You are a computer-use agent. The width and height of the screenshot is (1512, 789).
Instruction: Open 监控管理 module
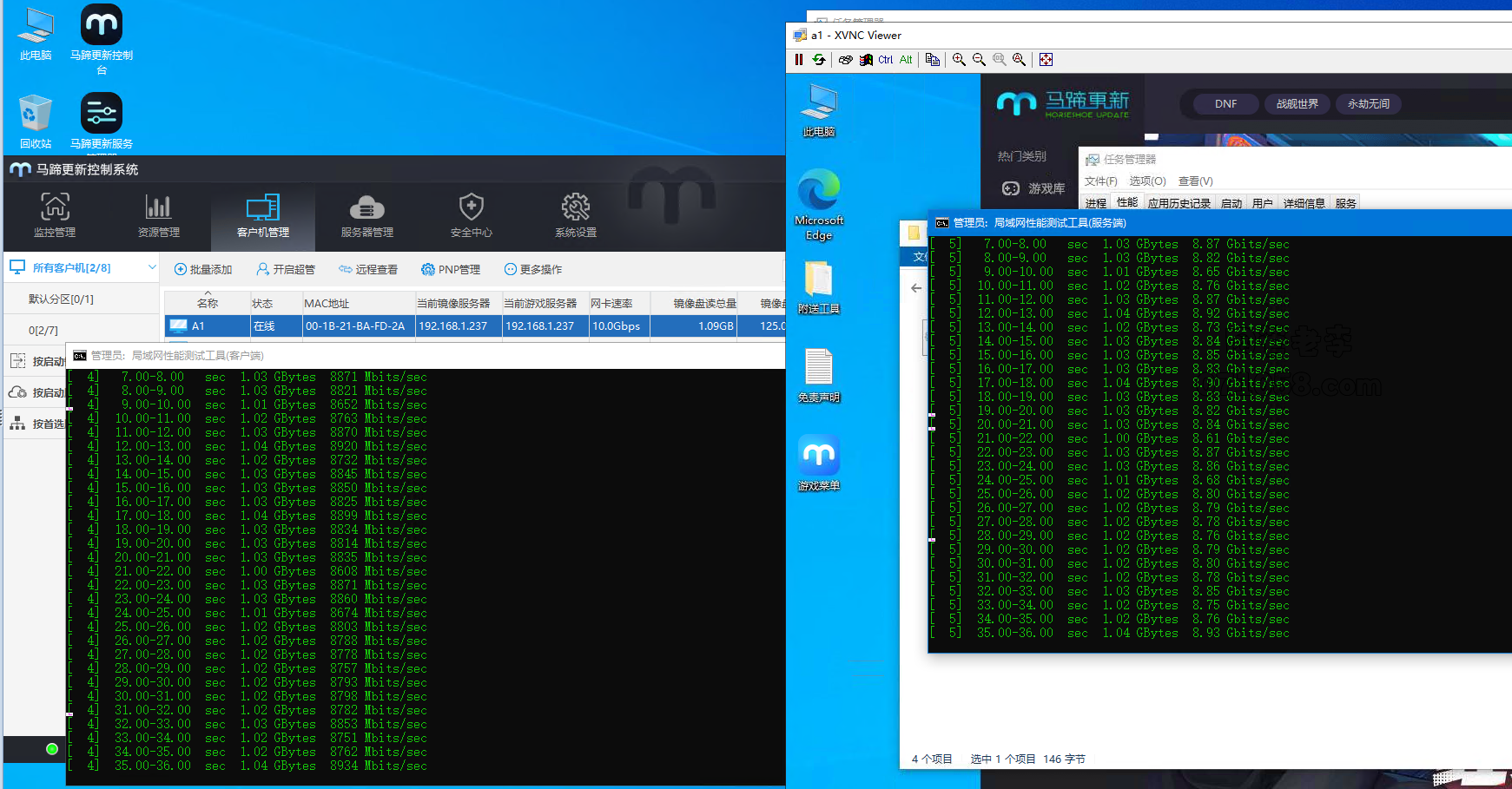pyautogui.click(x=55, y=215)
